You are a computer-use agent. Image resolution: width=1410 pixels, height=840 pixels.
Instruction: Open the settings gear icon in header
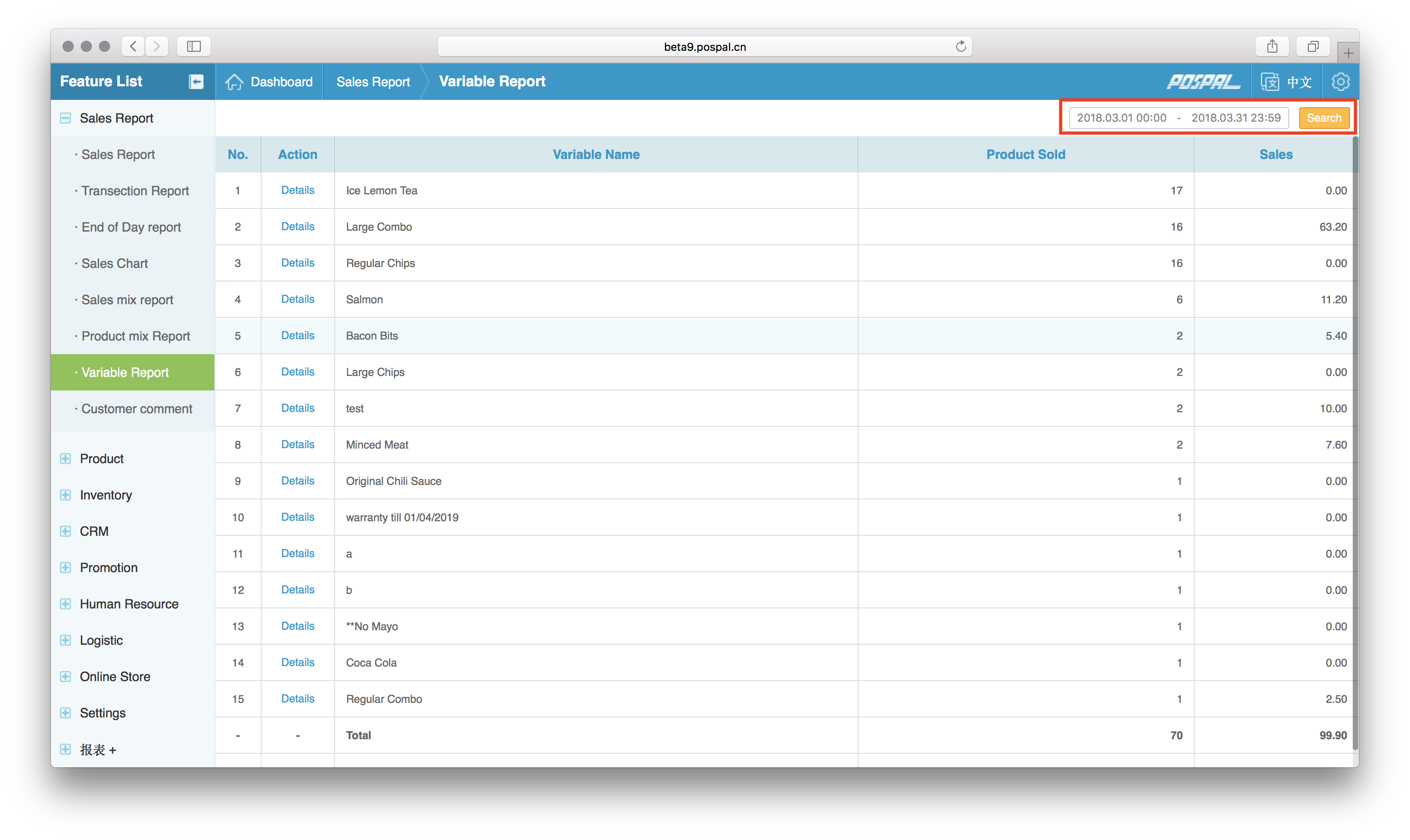(x=1340, y=82)
